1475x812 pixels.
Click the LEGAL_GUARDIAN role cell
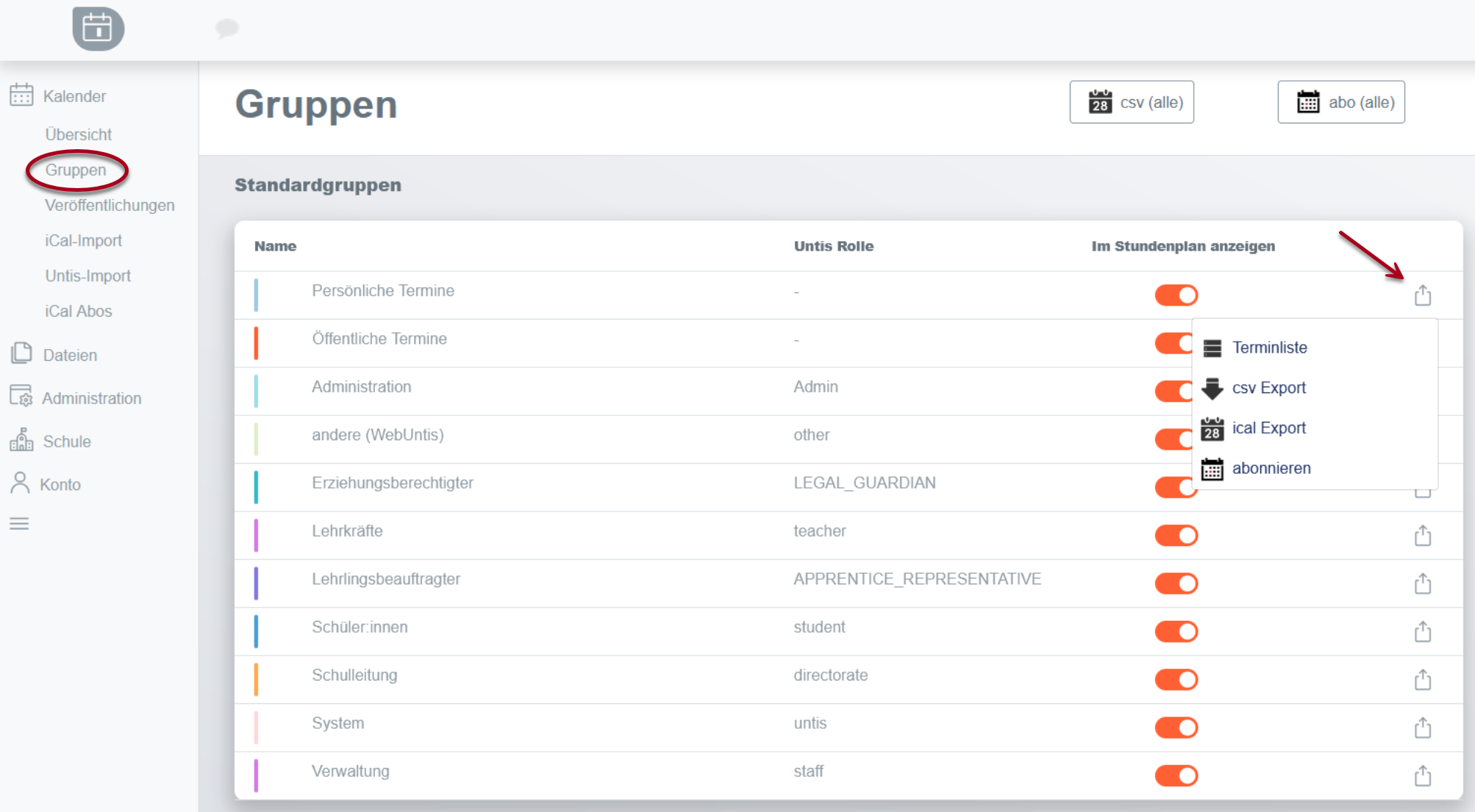865,483
